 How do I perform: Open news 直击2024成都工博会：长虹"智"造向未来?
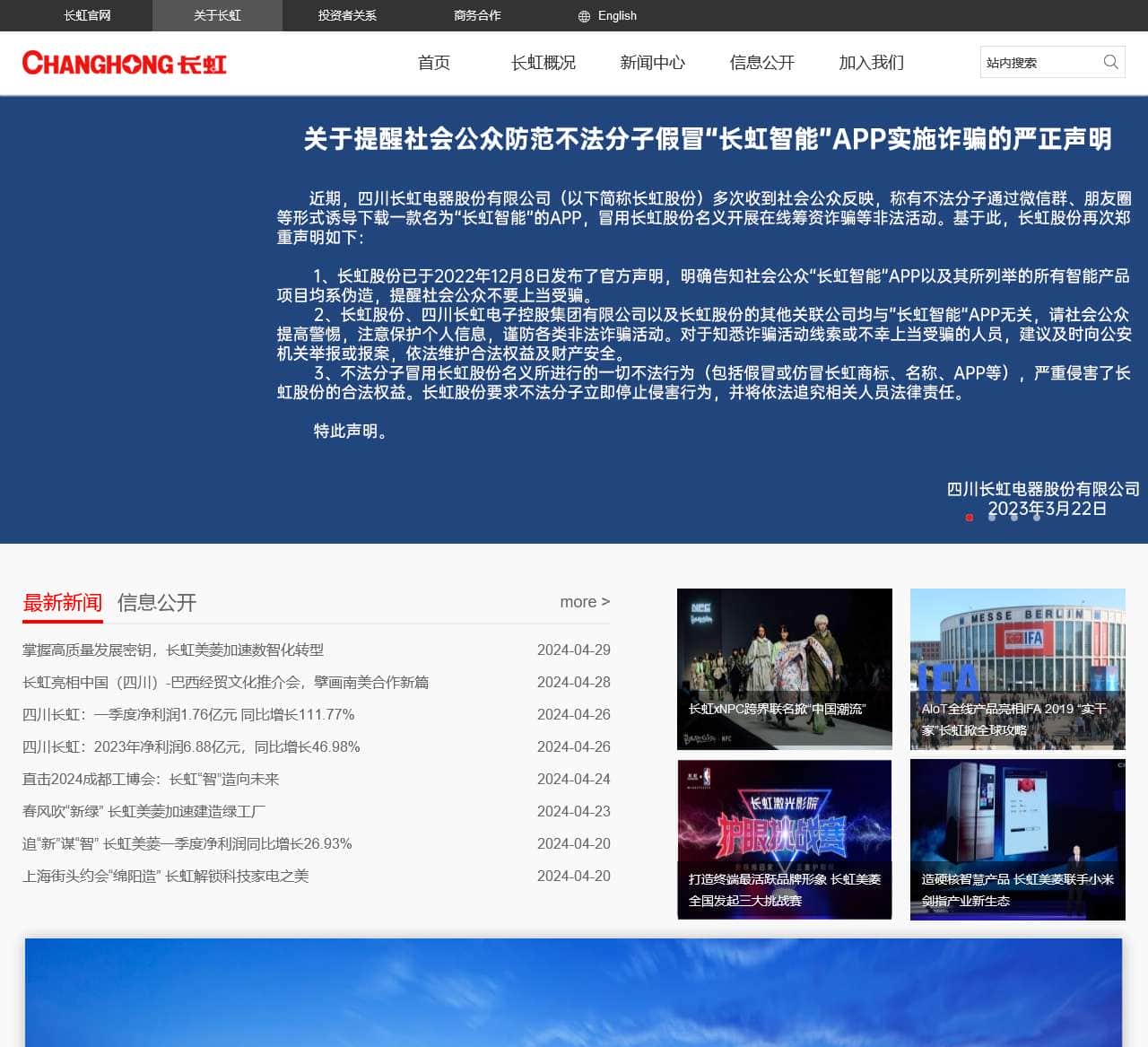point(151,779)
